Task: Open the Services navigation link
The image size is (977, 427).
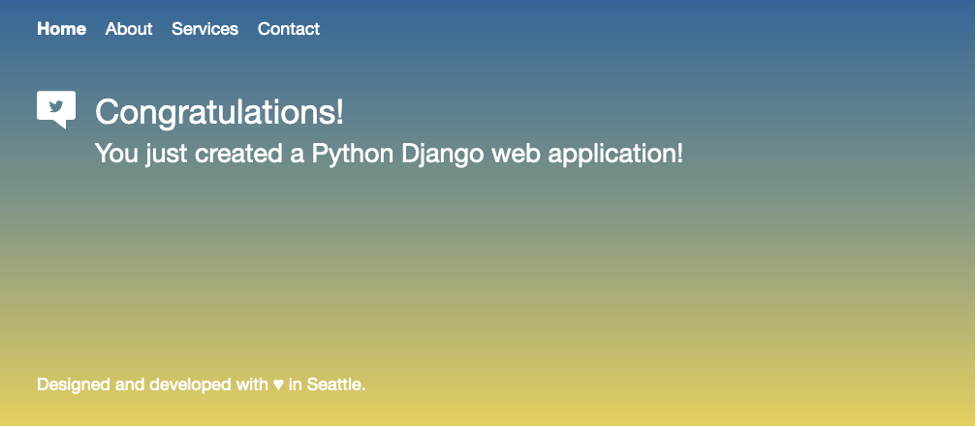Action: pos(205,29)
